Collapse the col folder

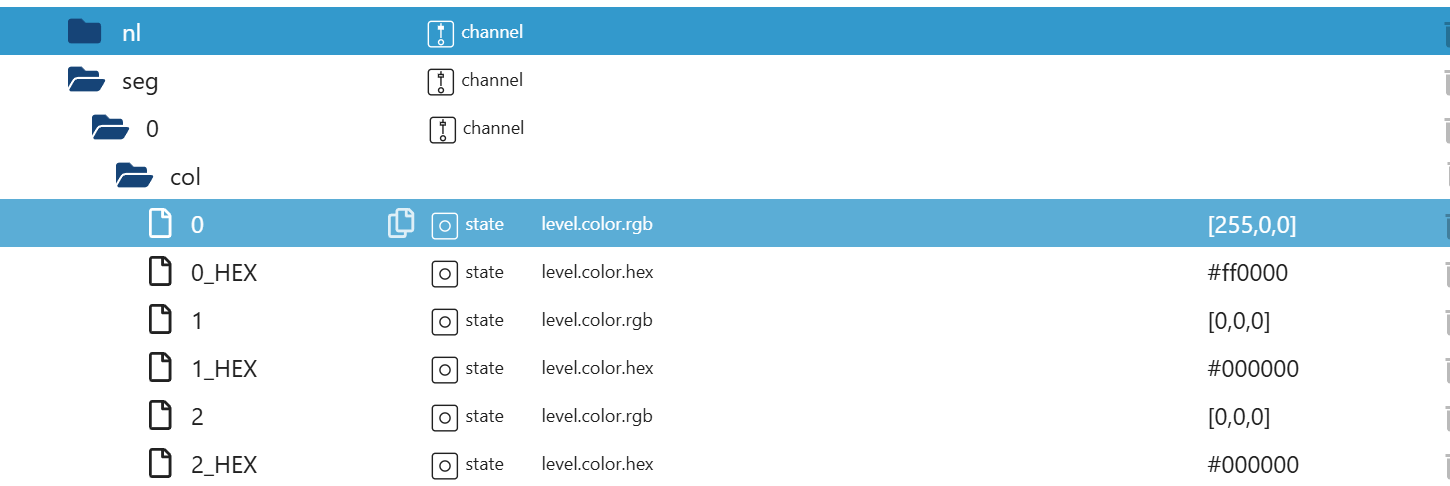[134, 176]
